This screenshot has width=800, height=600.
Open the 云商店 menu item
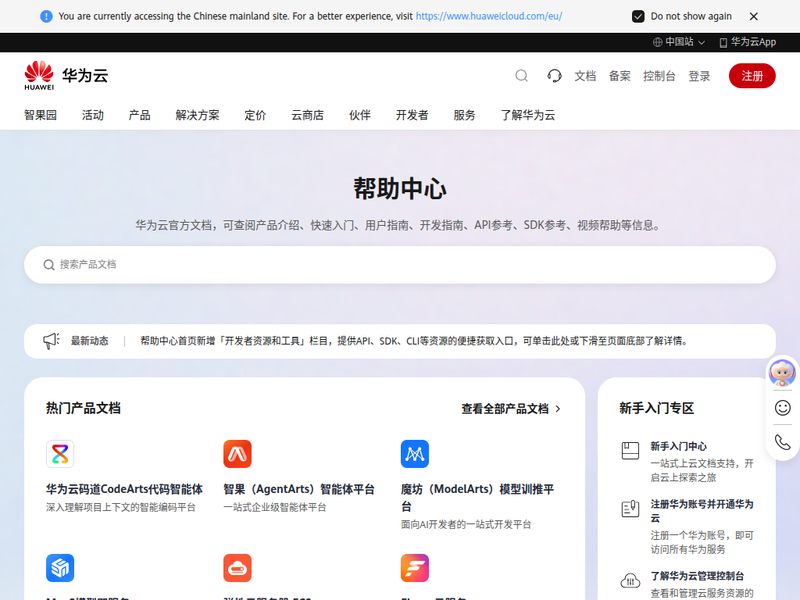pyautogui.click(x=308, y=115)
